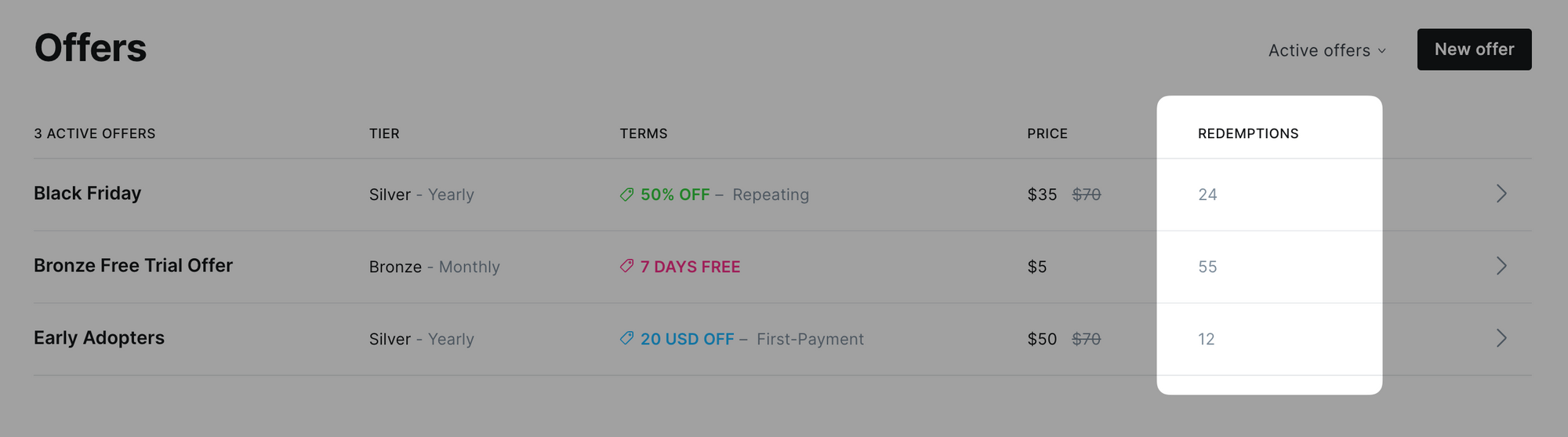Select the Early Adopters offer name
The height and width of the screenshot is (437, 1568).
point(99,337)
